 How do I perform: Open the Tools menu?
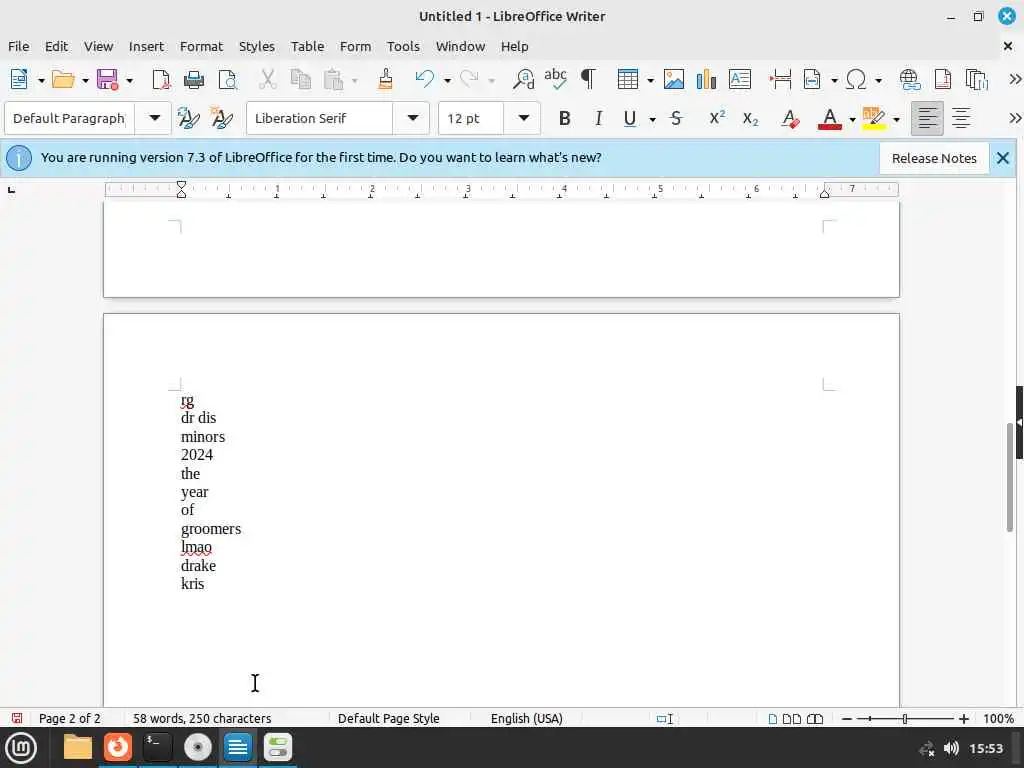click(403, 46)
